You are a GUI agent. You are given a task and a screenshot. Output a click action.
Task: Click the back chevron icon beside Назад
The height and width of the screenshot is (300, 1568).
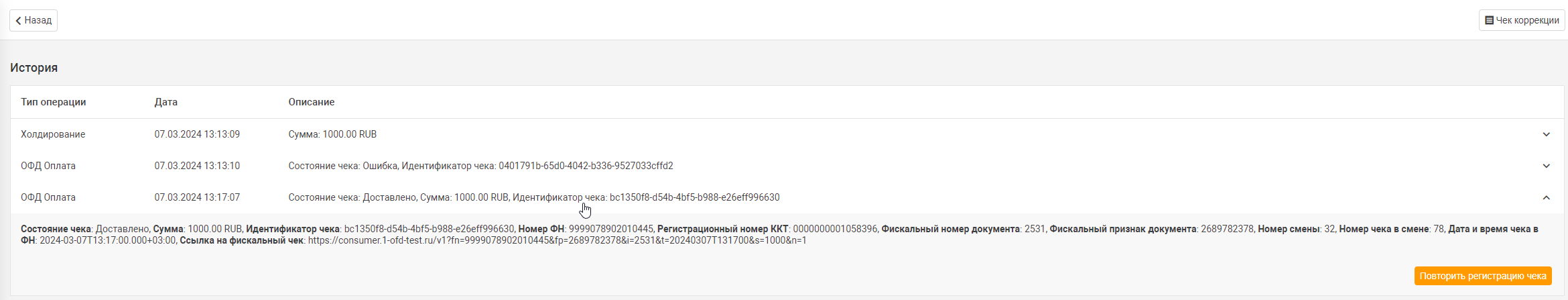point(18,21)
